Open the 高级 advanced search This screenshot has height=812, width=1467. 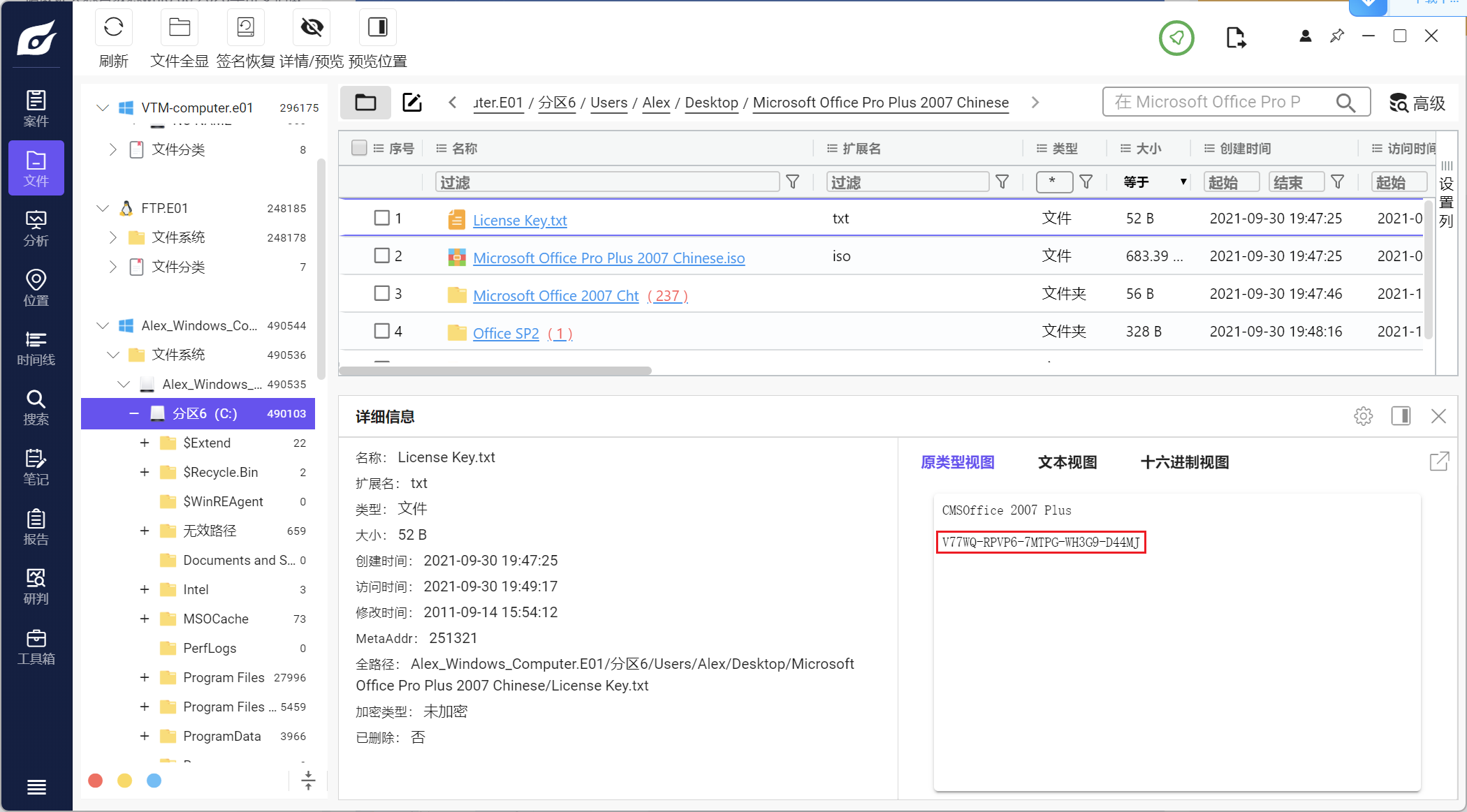1417,103
